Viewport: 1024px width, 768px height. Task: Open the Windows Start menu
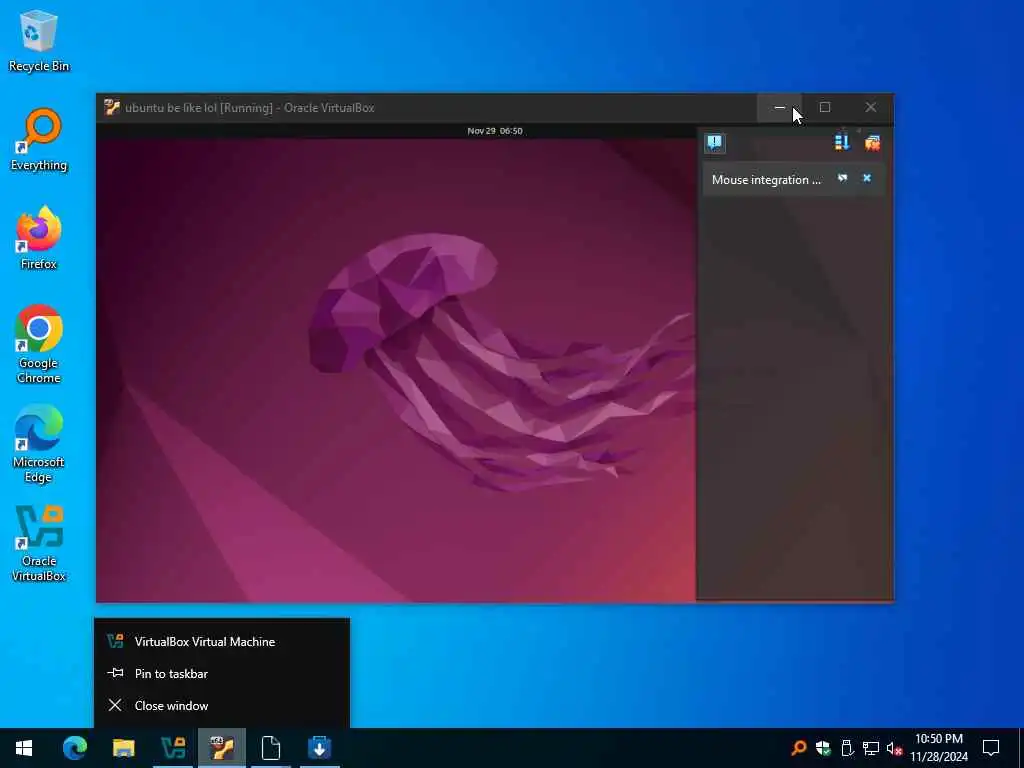click(24, 748)
